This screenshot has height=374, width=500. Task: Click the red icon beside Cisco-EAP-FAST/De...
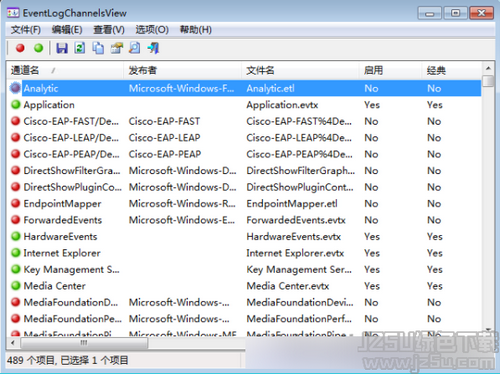pyautogui.click(x=16, y=121)
